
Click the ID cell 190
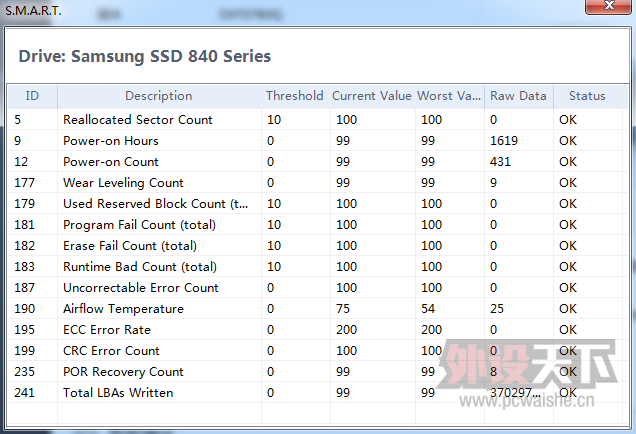pos(24,309)
